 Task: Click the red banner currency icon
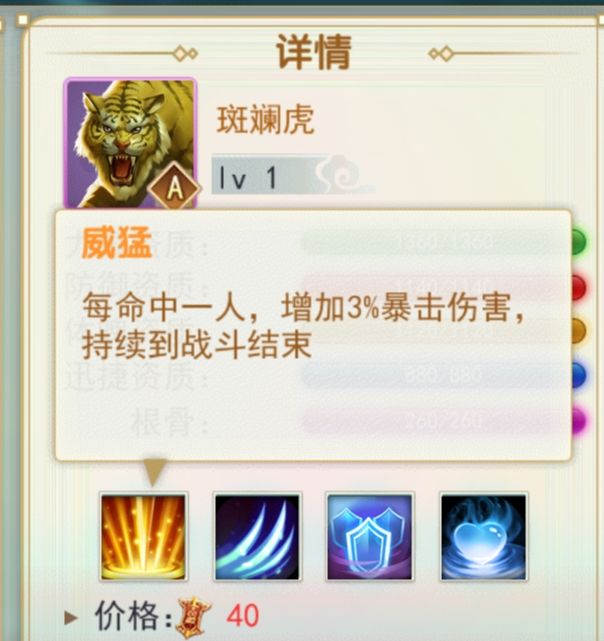tap(193, 617)
